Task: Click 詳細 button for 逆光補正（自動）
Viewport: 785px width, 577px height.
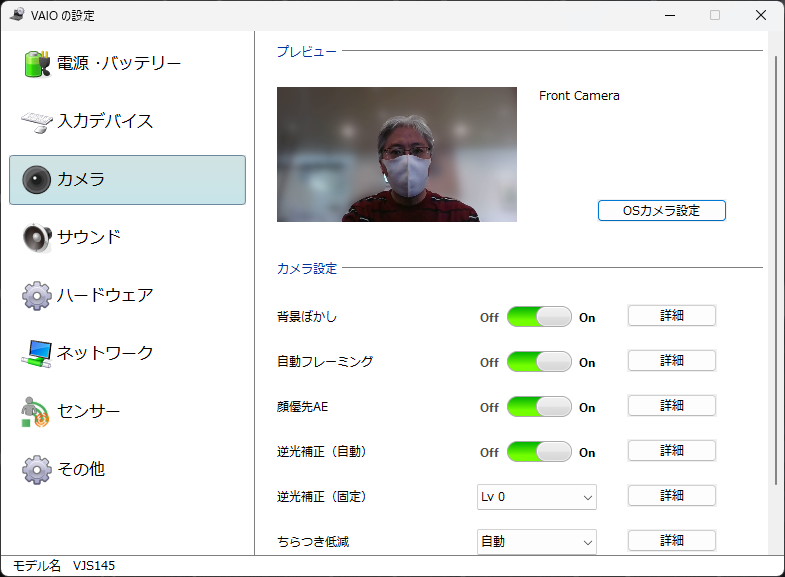Action: point(672,451)
